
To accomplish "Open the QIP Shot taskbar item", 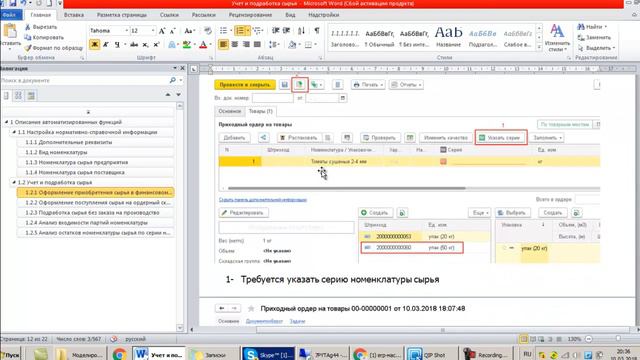I will [431, 354].
